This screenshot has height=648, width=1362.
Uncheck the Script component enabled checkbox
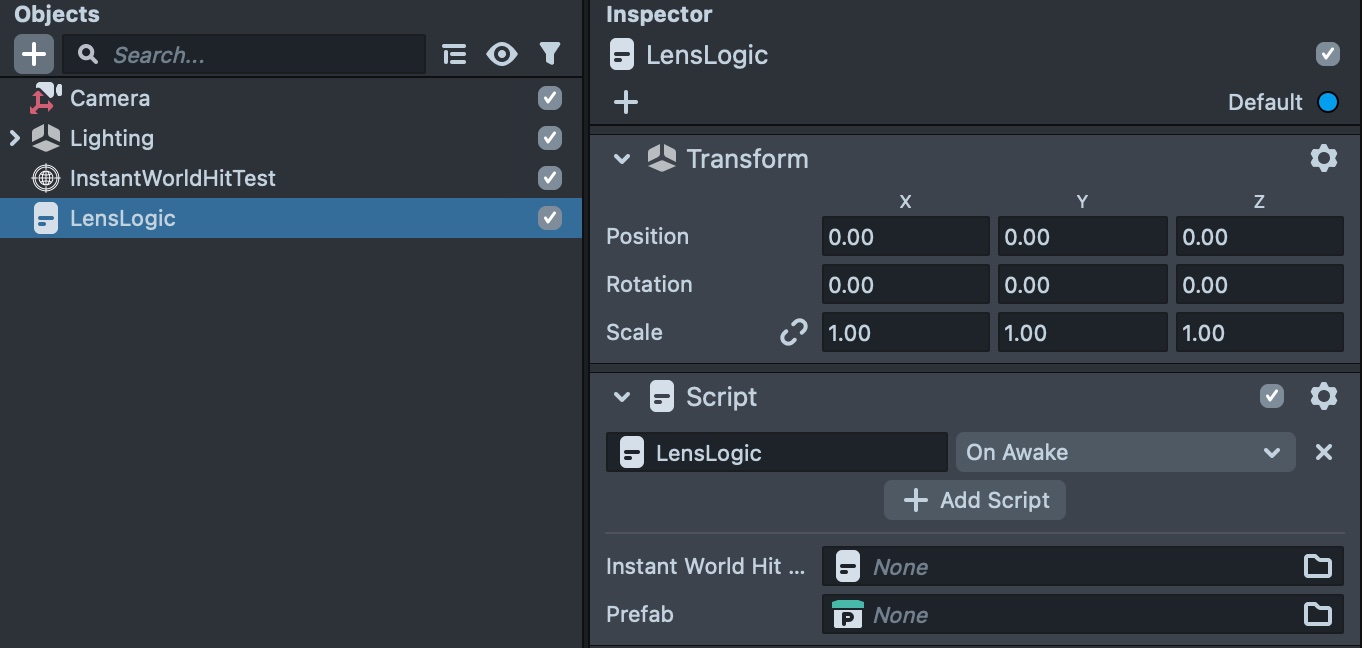(1271, 396)
